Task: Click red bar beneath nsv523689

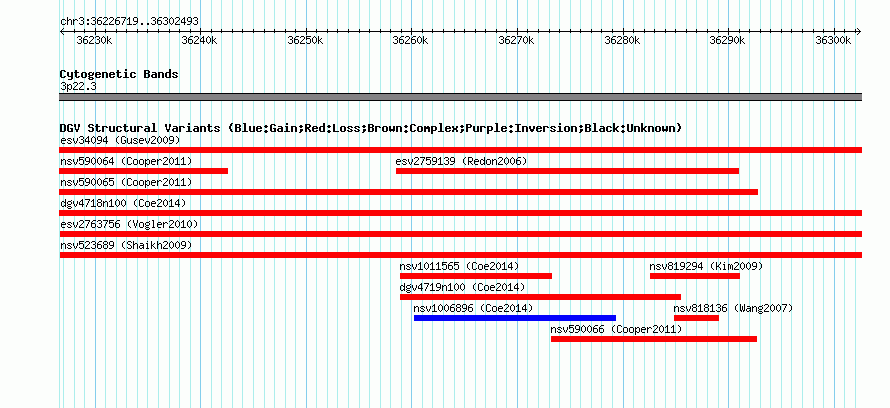Action: pos(461,255)
